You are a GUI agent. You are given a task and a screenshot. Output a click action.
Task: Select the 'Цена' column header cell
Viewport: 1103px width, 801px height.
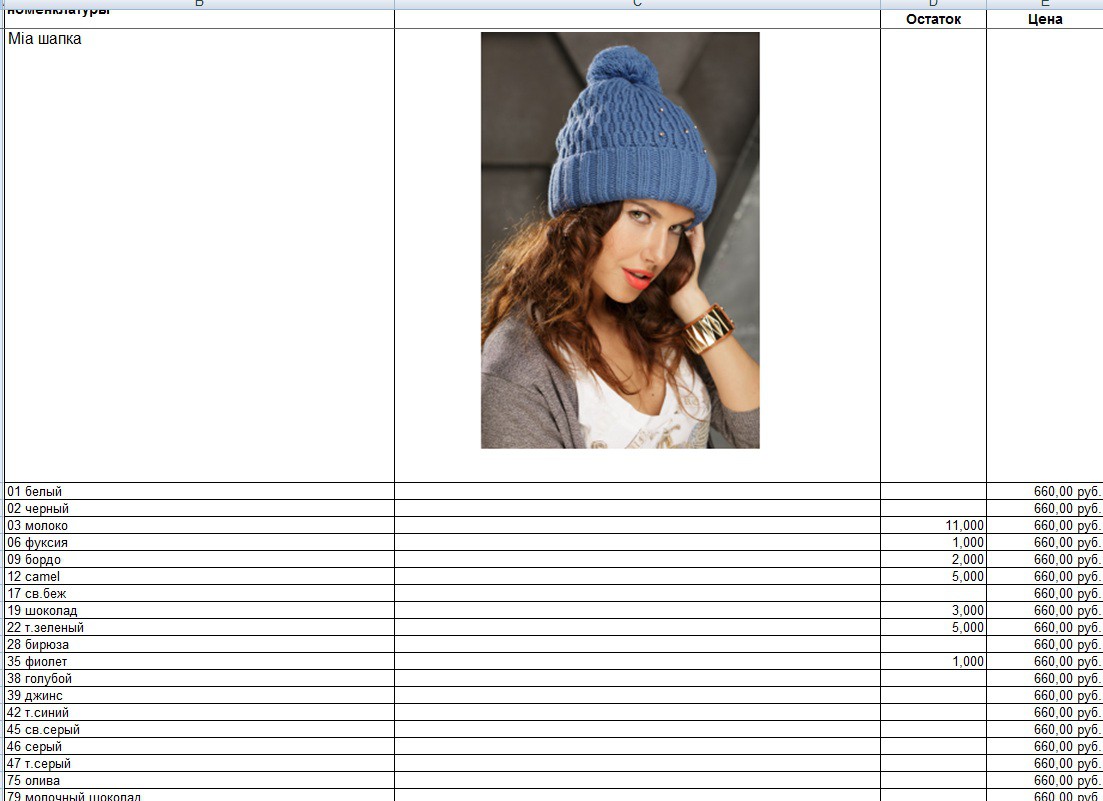tap(1045, 19)
